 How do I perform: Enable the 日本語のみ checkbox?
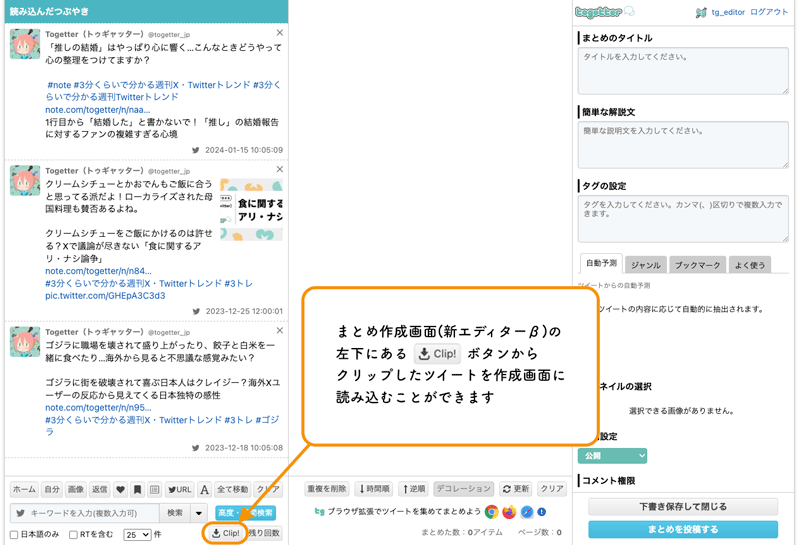point(14,535)
